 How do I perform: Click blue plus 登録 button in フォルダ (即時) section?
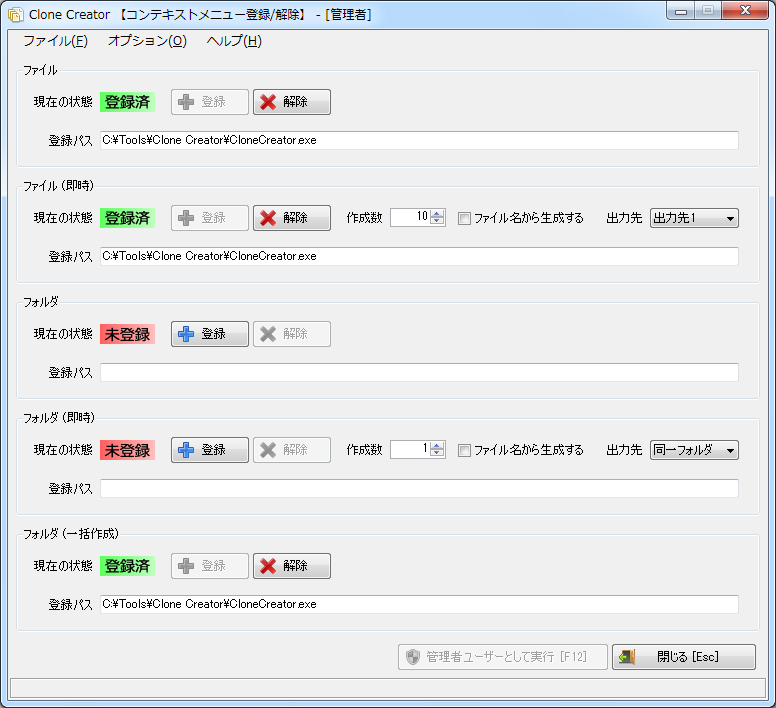pos(210,450)
